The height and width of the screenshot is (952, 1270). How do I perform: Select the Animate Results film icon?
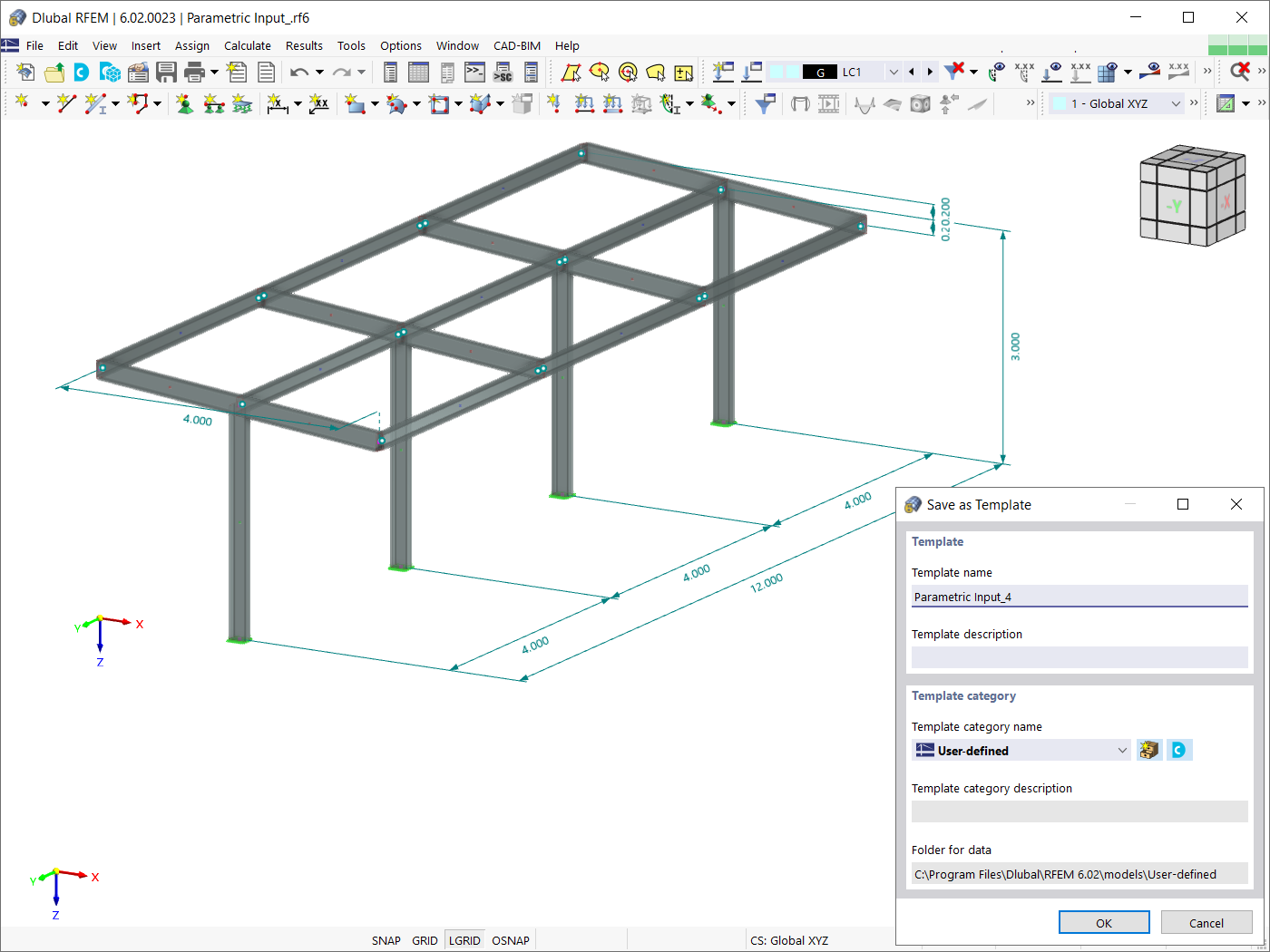pos(826,102)
